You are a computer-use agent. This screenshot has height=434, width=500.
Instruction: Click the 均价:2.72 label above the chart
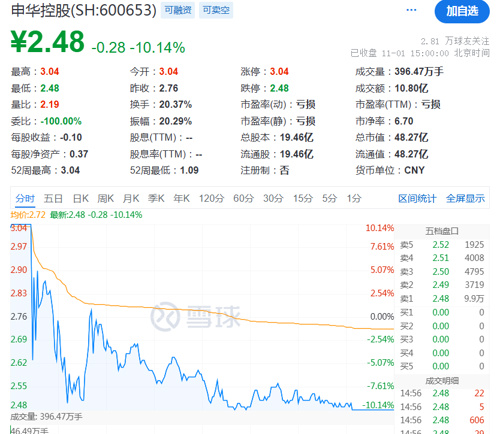coord(28,215)
